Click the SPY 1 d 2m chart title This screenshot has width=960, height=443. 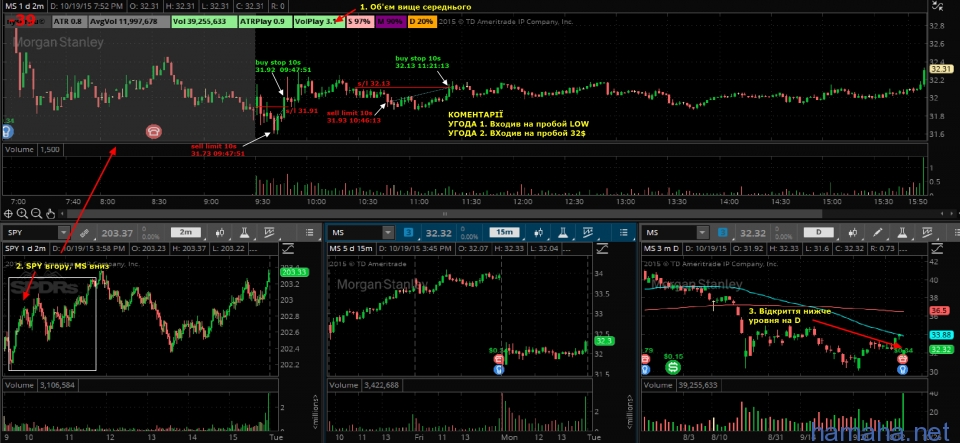(x=26, y=248)
